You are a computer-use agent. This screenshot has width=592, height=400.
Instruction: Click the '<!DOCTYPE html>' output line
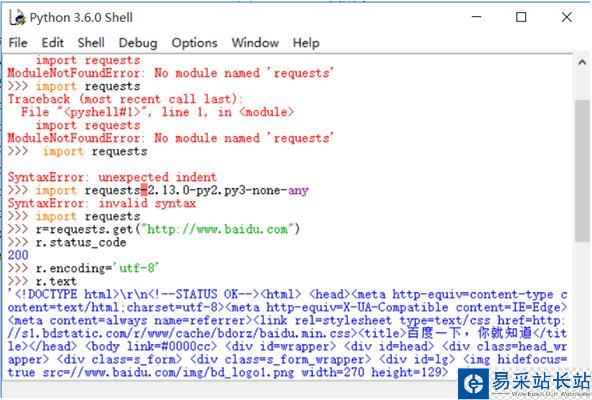point(287,294)
